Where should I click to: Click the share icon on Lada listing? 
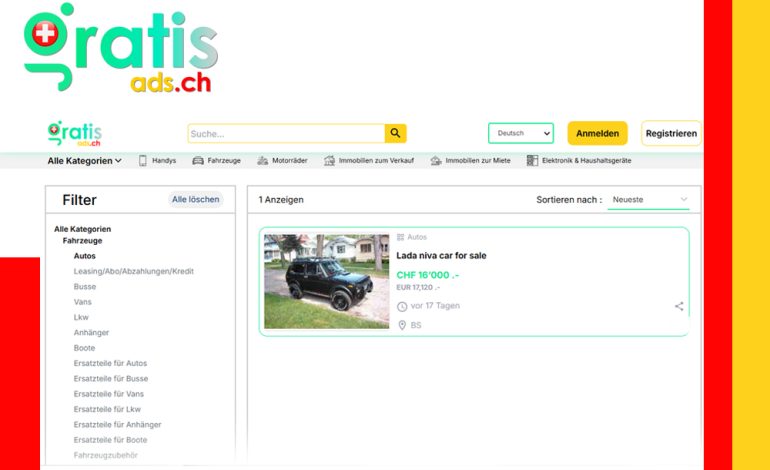point(679,307)
